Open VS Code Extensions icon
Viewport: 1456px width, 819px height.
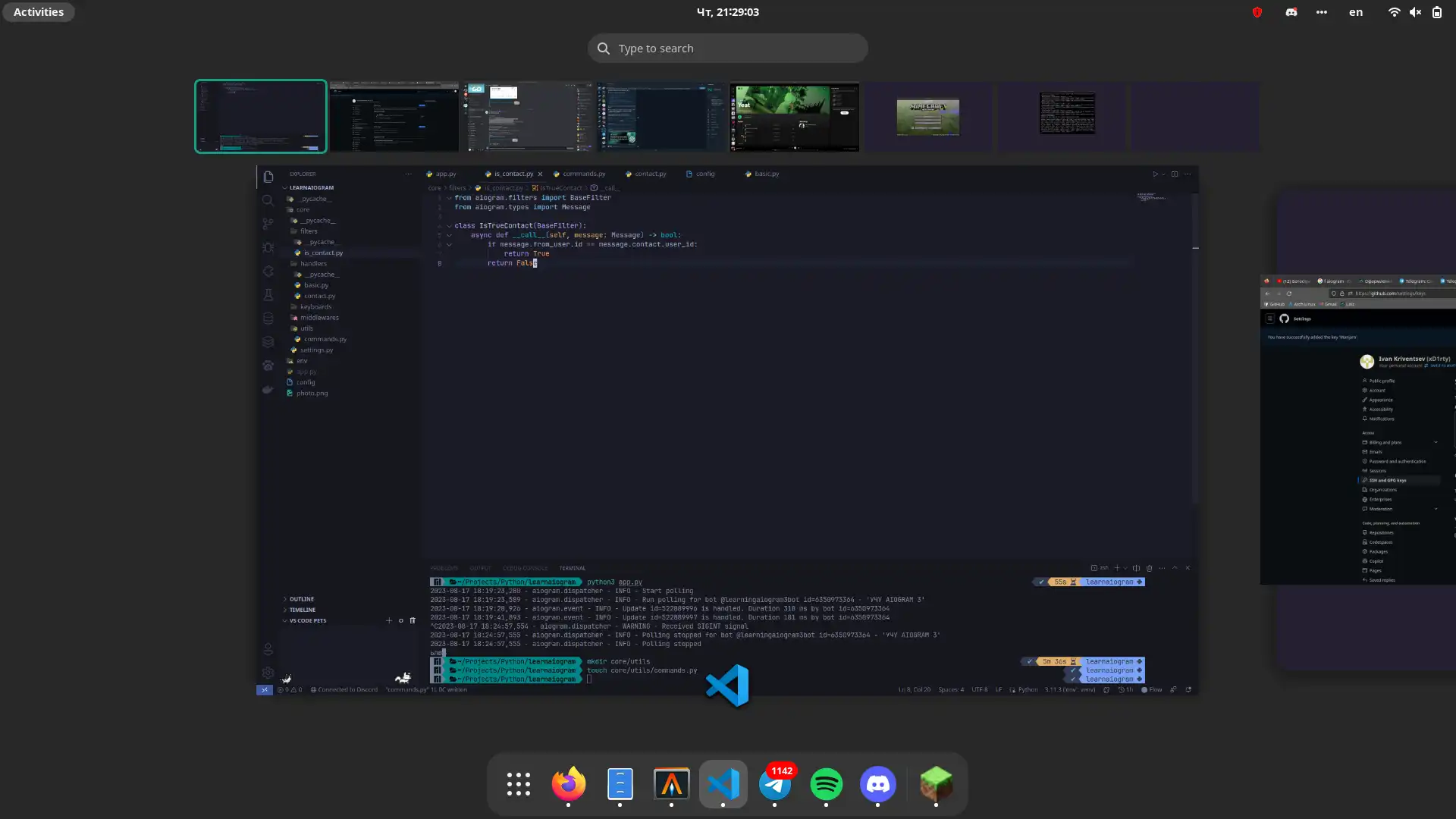pyautogui.click(x=268, y=271)
